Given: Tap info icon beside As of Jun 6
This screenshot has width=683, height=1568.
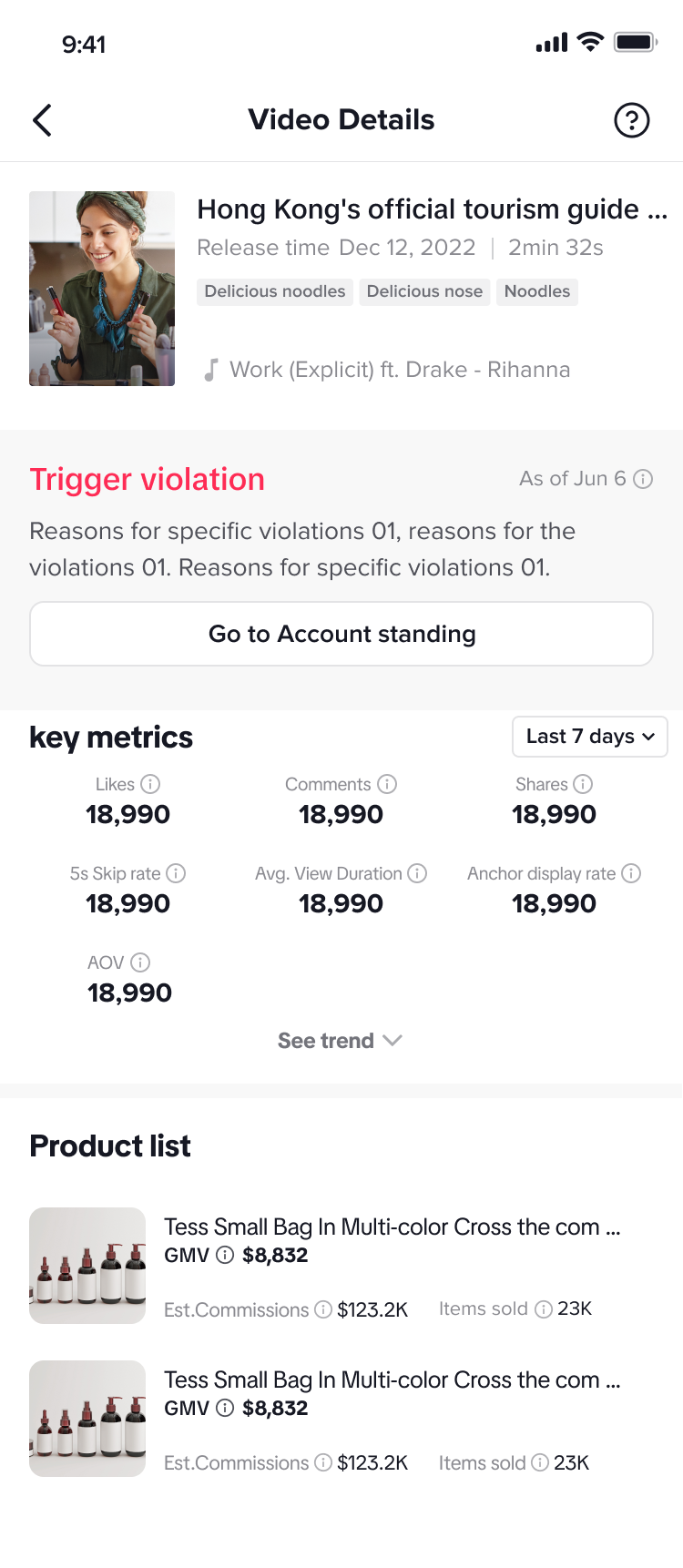Looking at the screenshot, I should [x=643, y=479].
